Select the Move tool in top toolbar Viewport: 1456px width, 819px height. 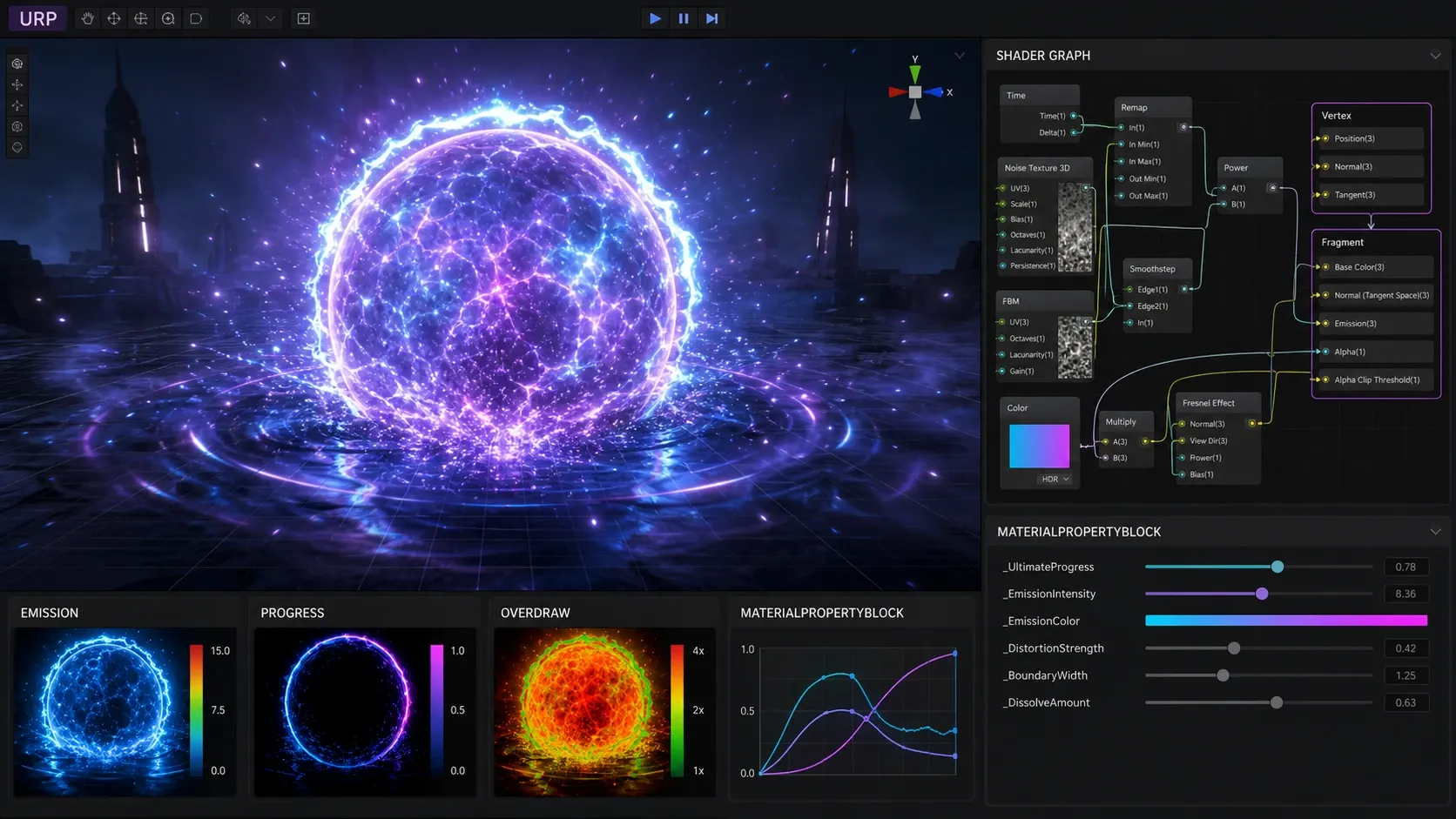point(114,18)
